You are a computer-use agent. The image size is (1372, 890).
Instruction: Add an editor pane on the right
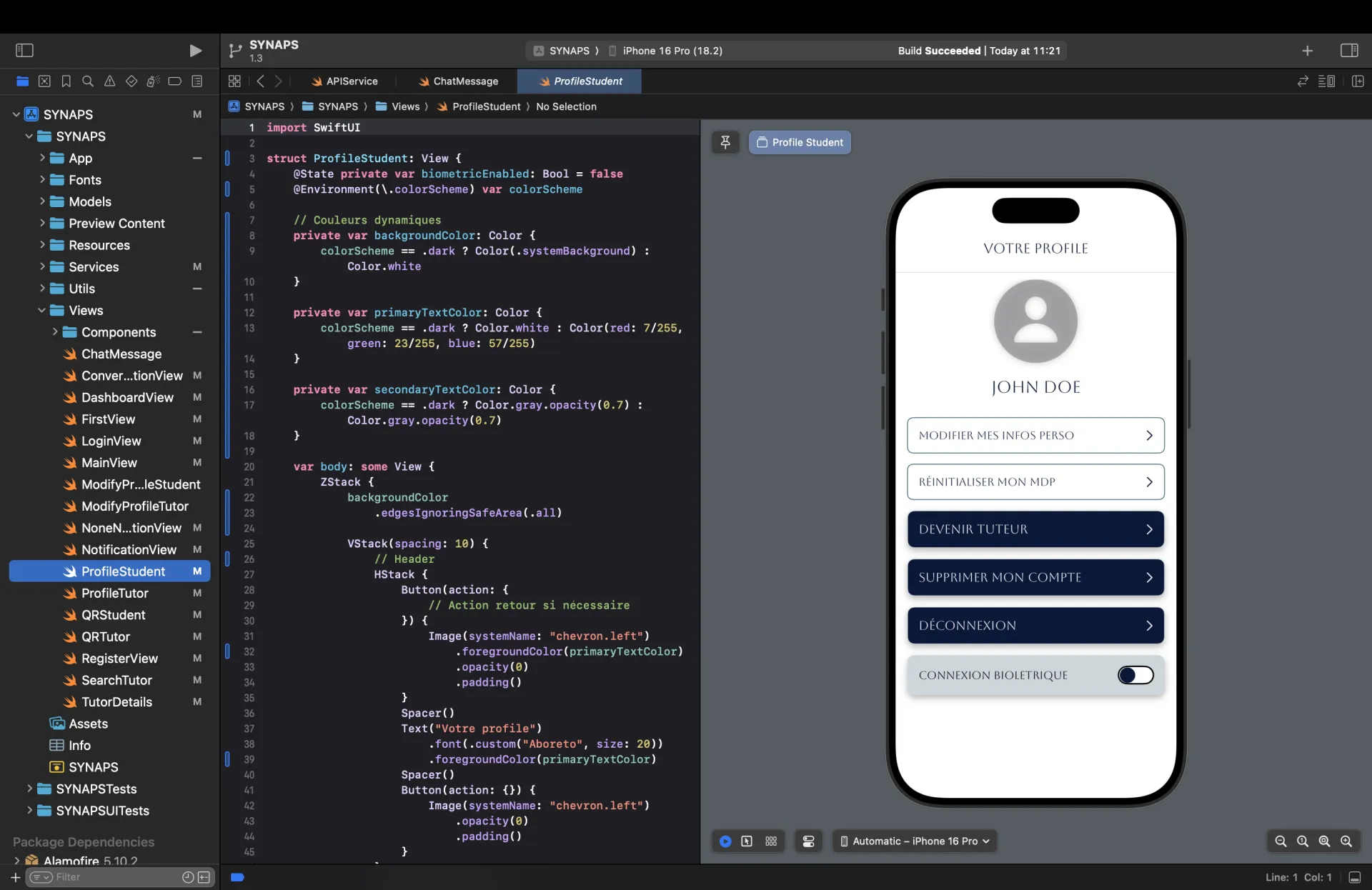coord(1358,81)
